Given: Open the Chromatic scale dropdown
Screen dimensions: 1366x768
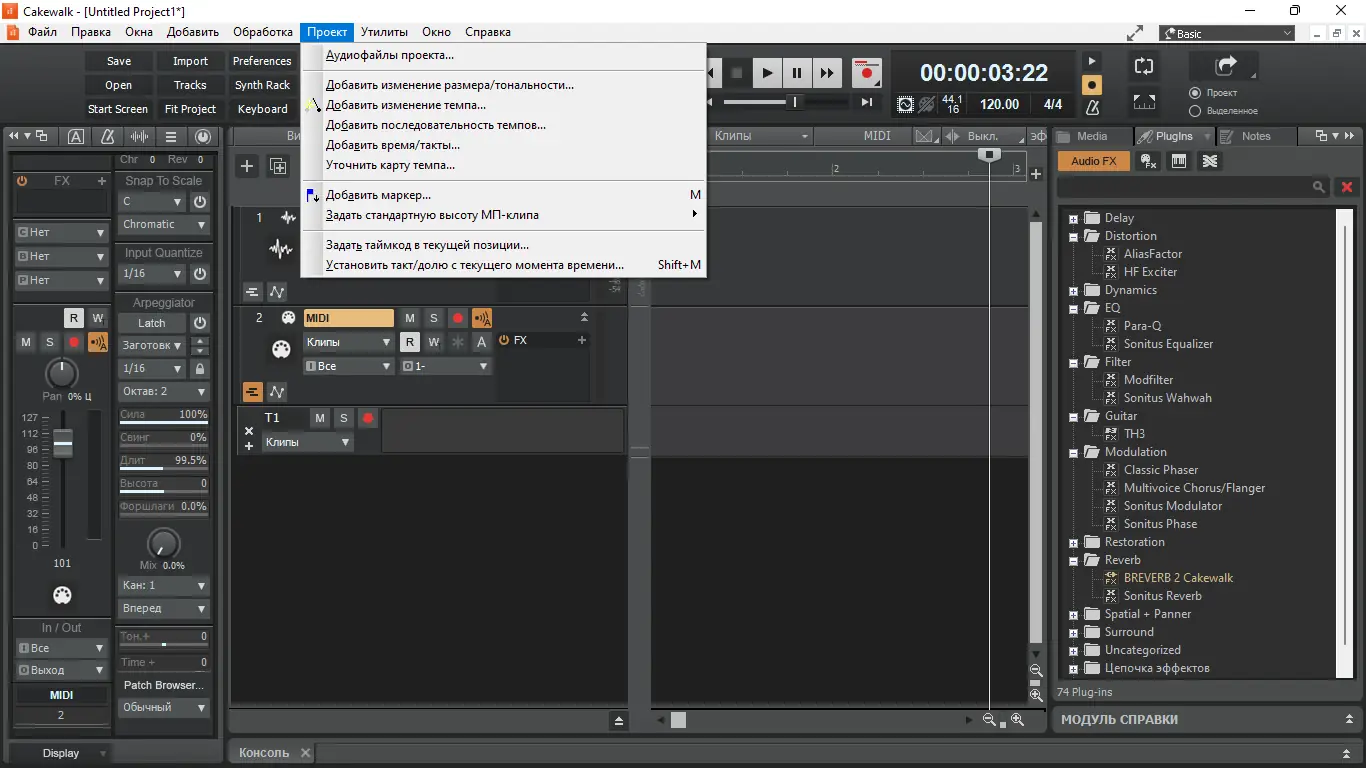Looking at the screenshot, I should [x=163, y=225].
